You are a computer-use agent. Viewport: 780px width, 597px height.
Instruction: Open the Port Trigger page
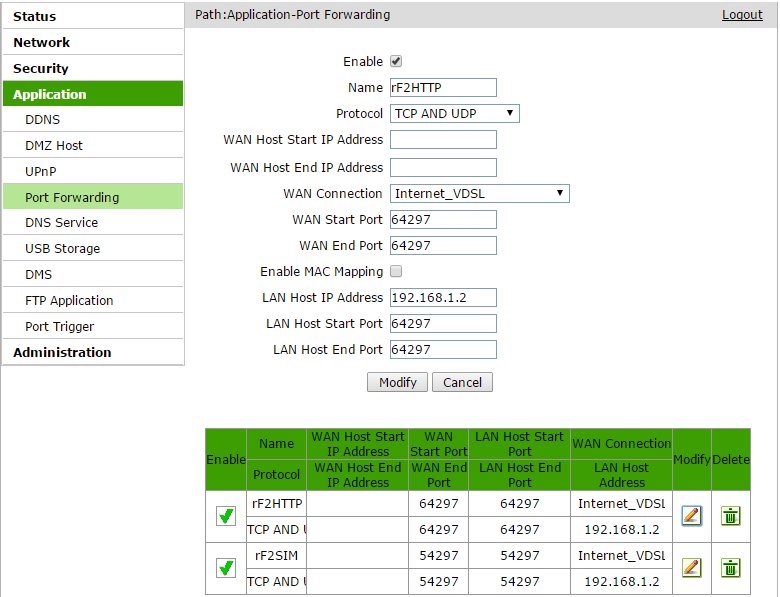60,326
